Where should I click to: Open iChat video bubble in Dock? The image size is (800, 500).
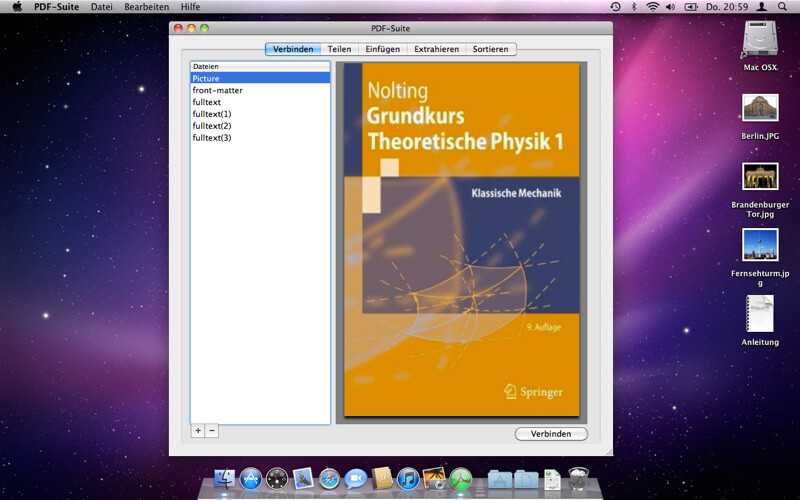tap(356, 479)
